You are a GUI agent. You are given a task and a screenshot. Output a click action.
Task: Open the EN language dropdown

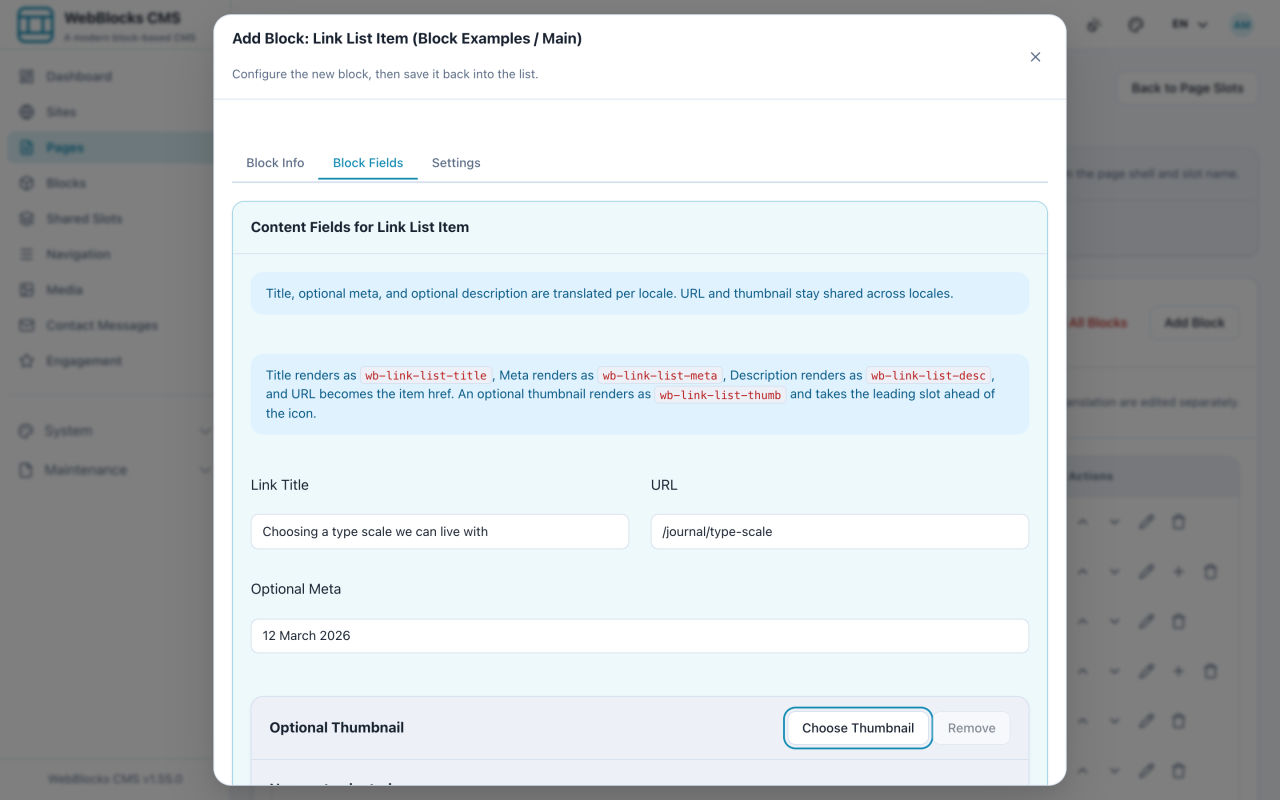tap(1190, 25)
